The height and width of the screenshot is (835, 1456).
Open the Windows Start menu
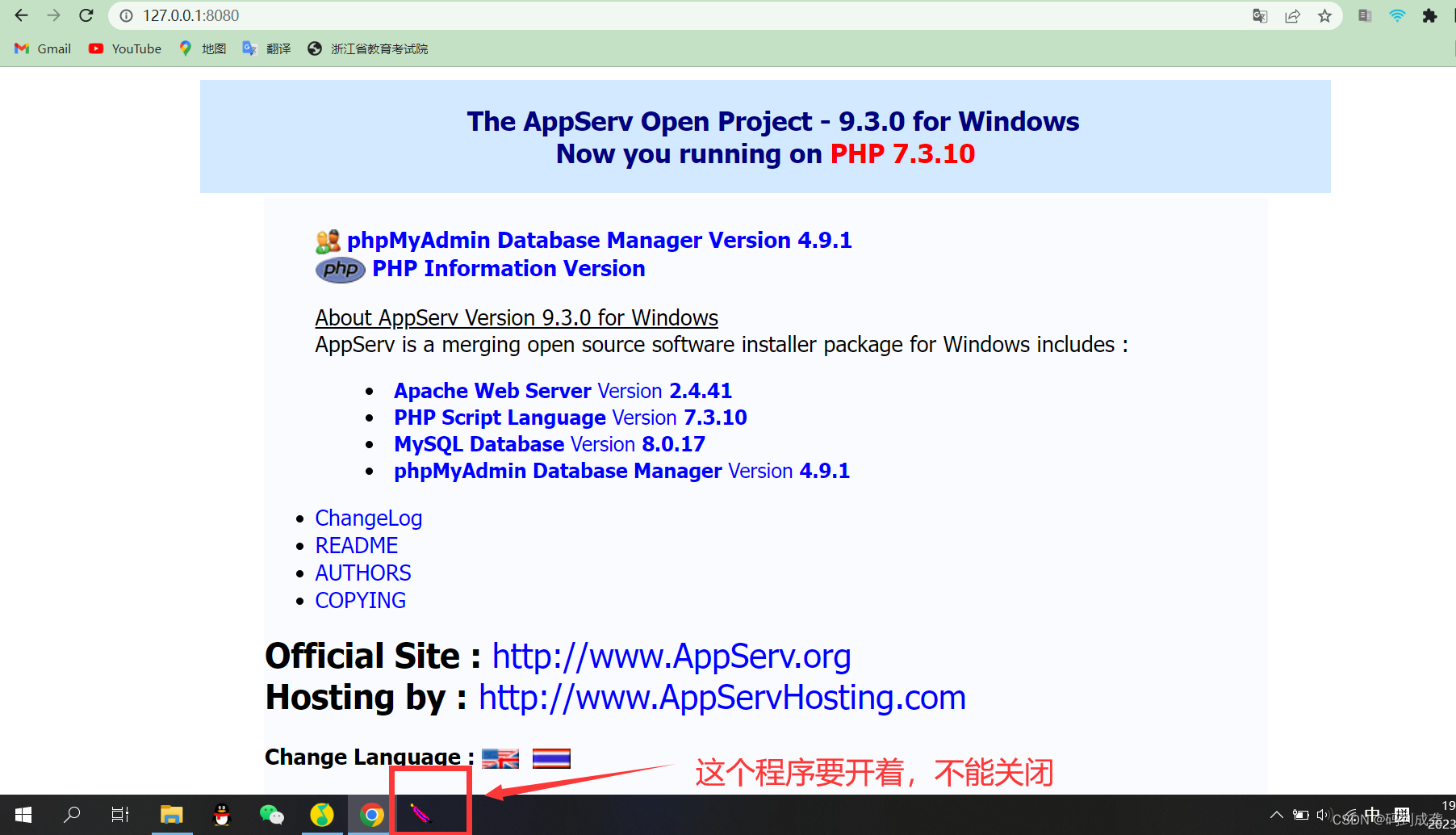coord(23,815)
